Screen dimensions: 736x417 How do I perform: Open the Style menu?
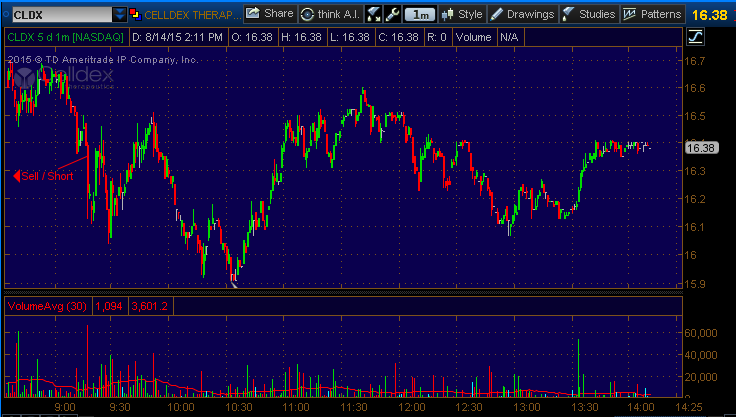coord(462,14)
